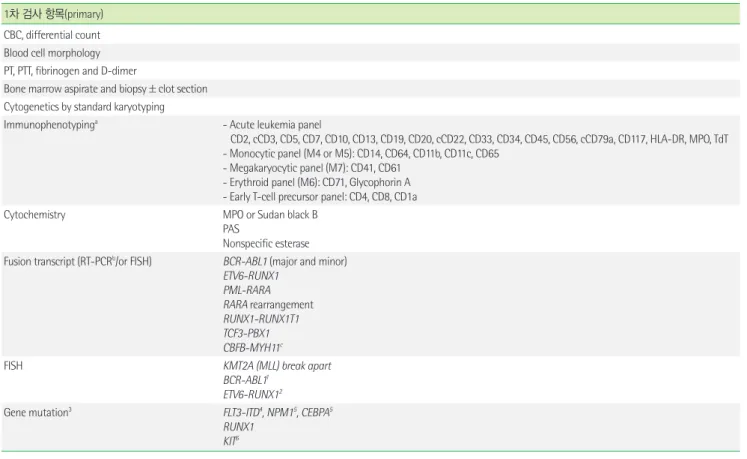The width and height of the screenshot is (747, 459).
Task: Select MPO or Sudan black B text
Action: [x=270, y=215]
